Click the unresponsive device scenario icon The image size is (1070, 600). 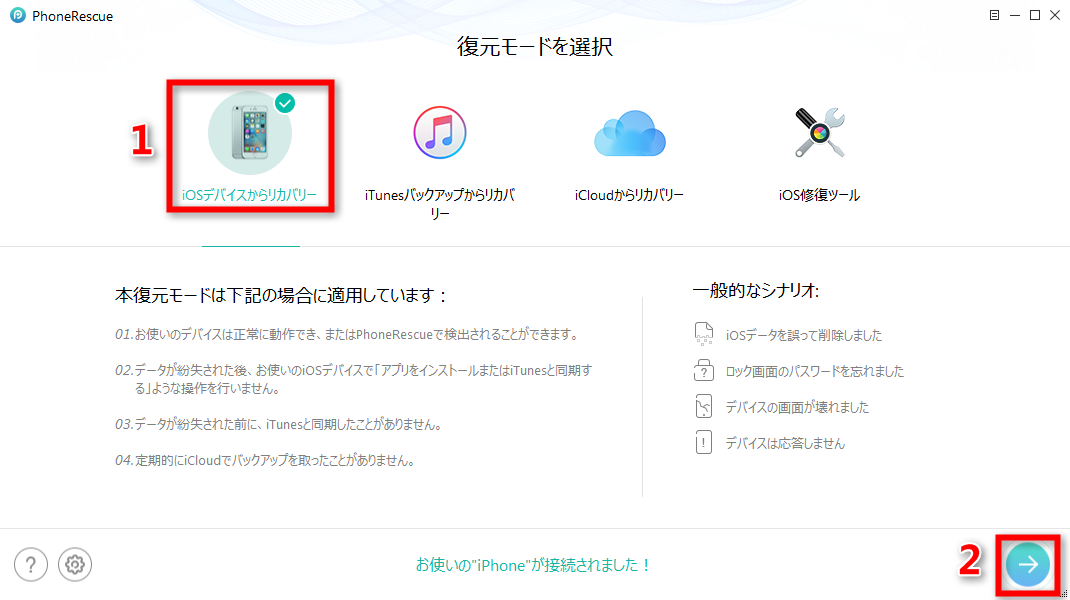[x=704, y=442]
